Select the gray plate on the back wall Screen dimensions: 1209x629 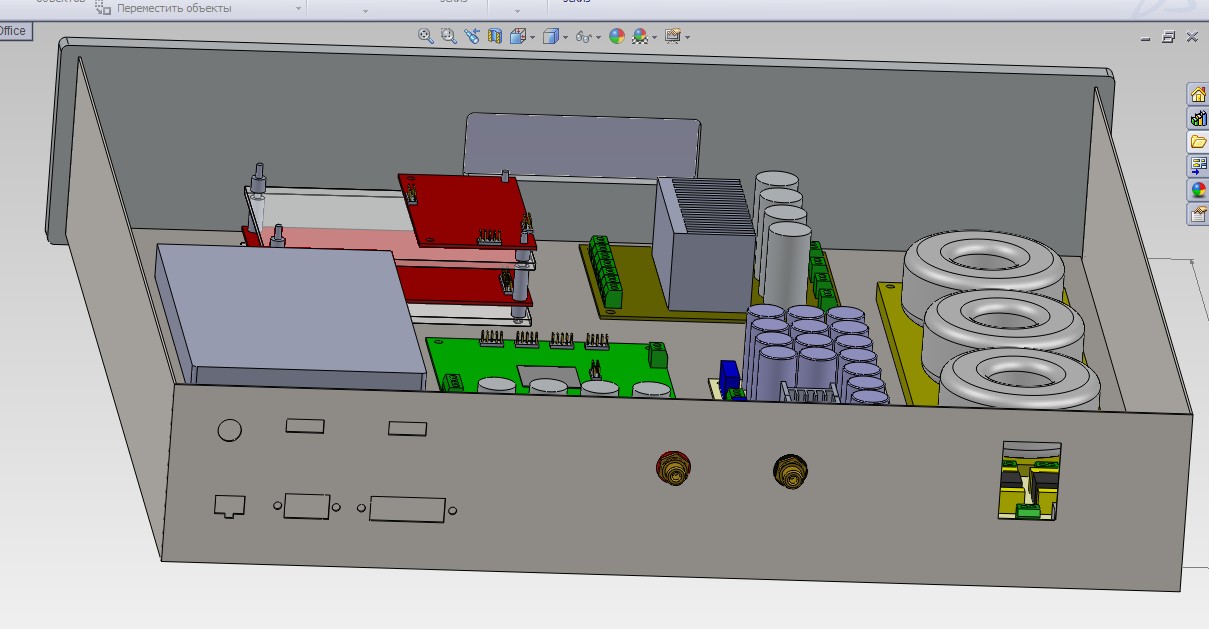click(582, 148)
